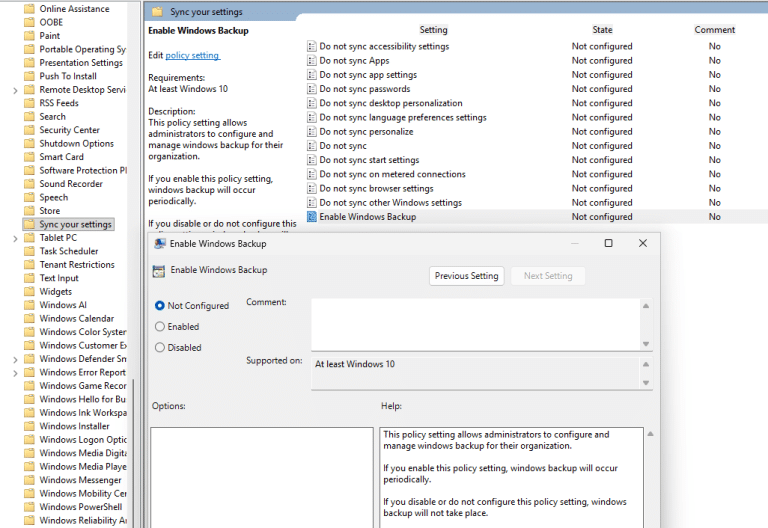
Task: Expand the Tablet PC tree node
Action: [15, 239]
